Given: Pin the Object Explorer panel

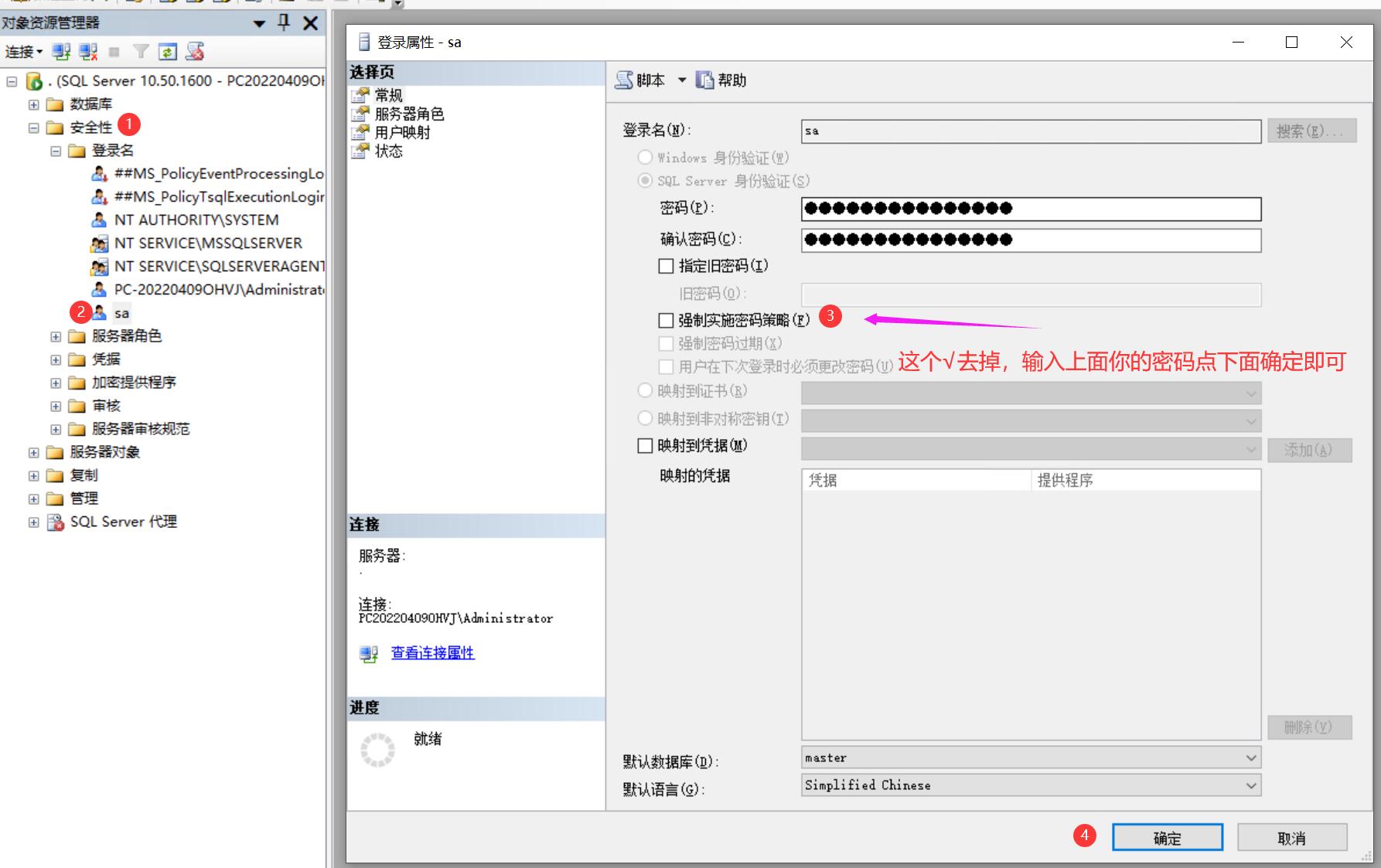Looking at the screenshot, I should (284, 23).
